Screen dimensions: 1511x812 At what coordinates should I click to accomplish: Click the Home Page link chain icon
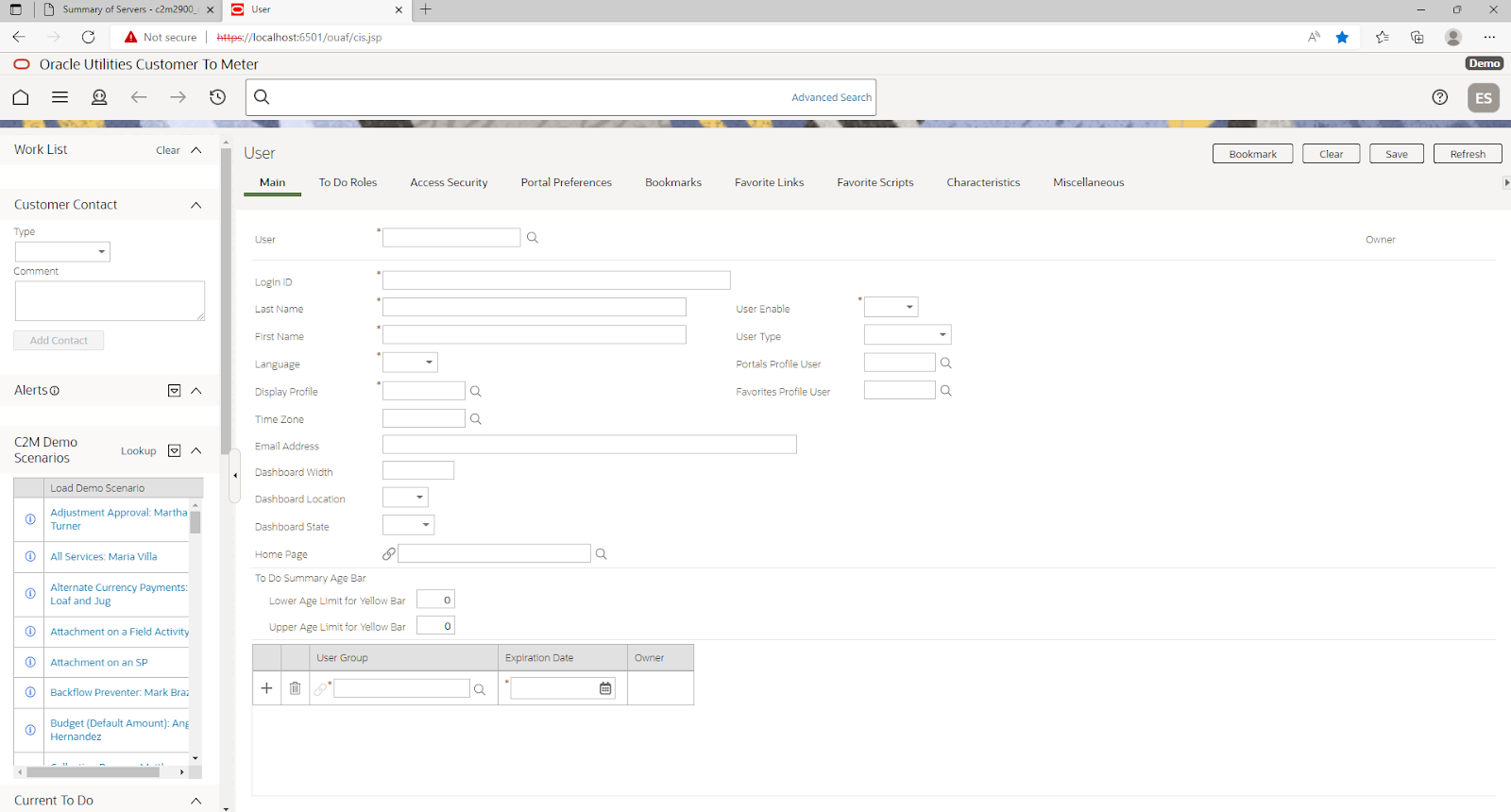coord(389,554)
